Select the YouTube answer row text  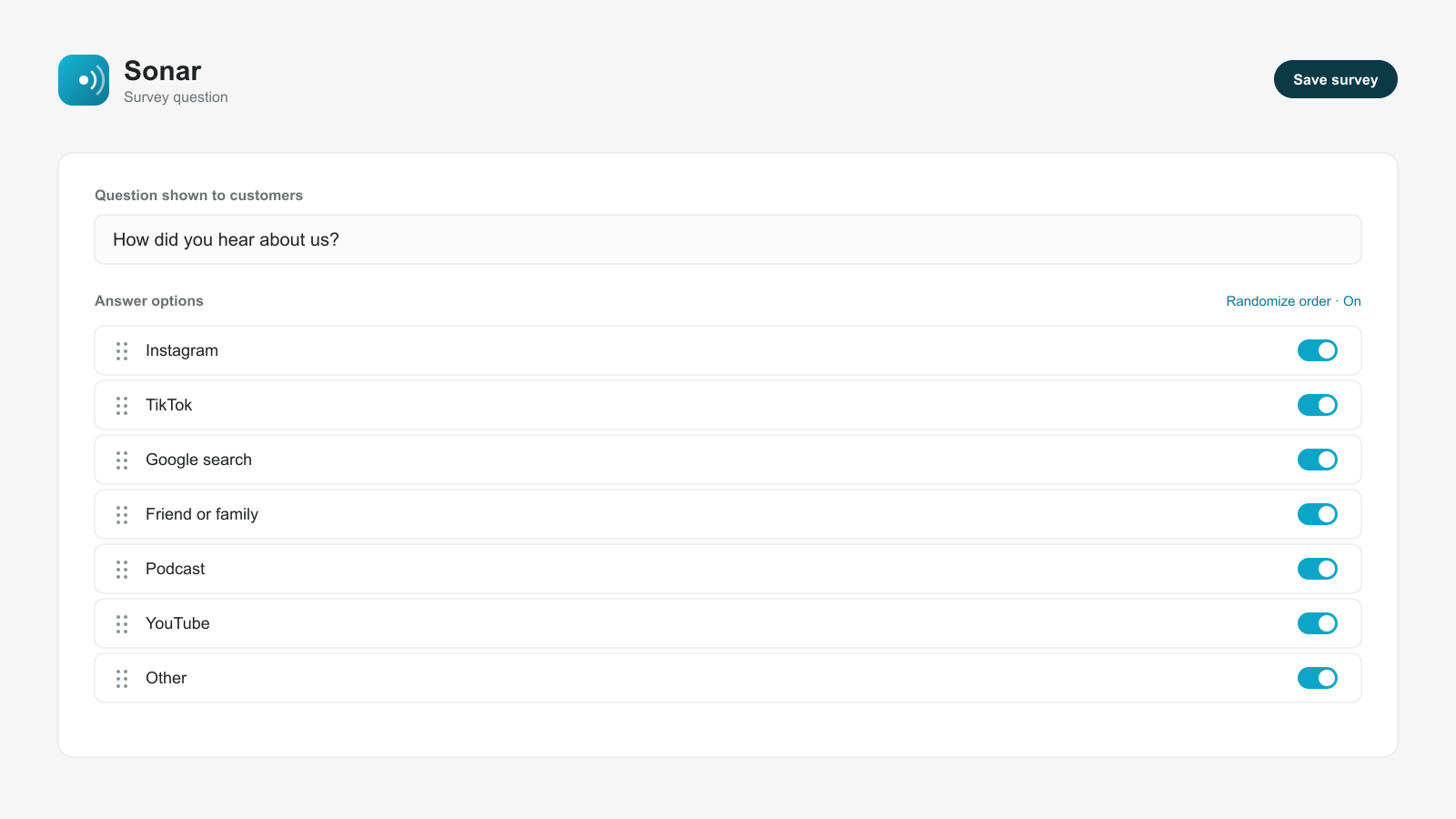(x=177, y=623)
